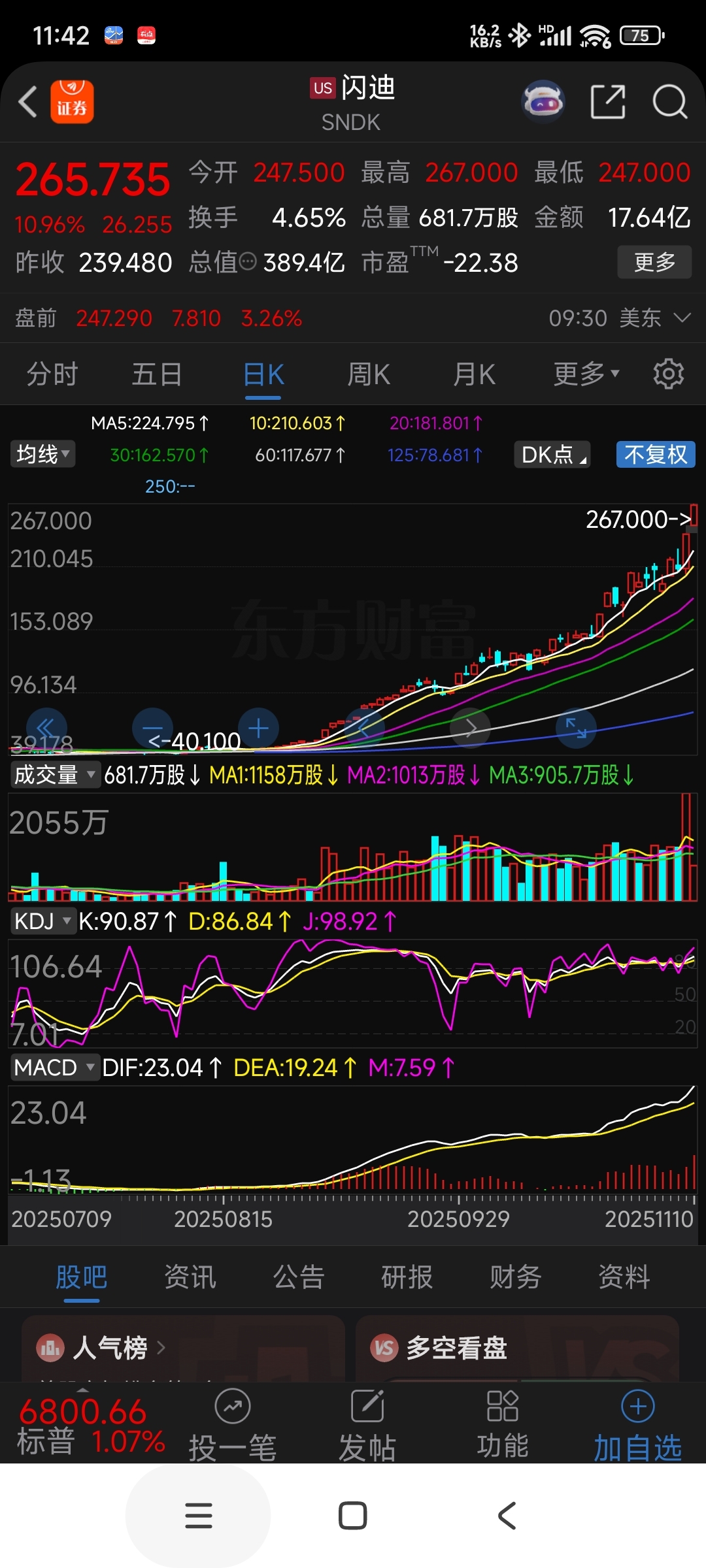Toggle the 不复权 adjustment button
This screenshot has width=706, height=1568.
click(x=656, y=454)
